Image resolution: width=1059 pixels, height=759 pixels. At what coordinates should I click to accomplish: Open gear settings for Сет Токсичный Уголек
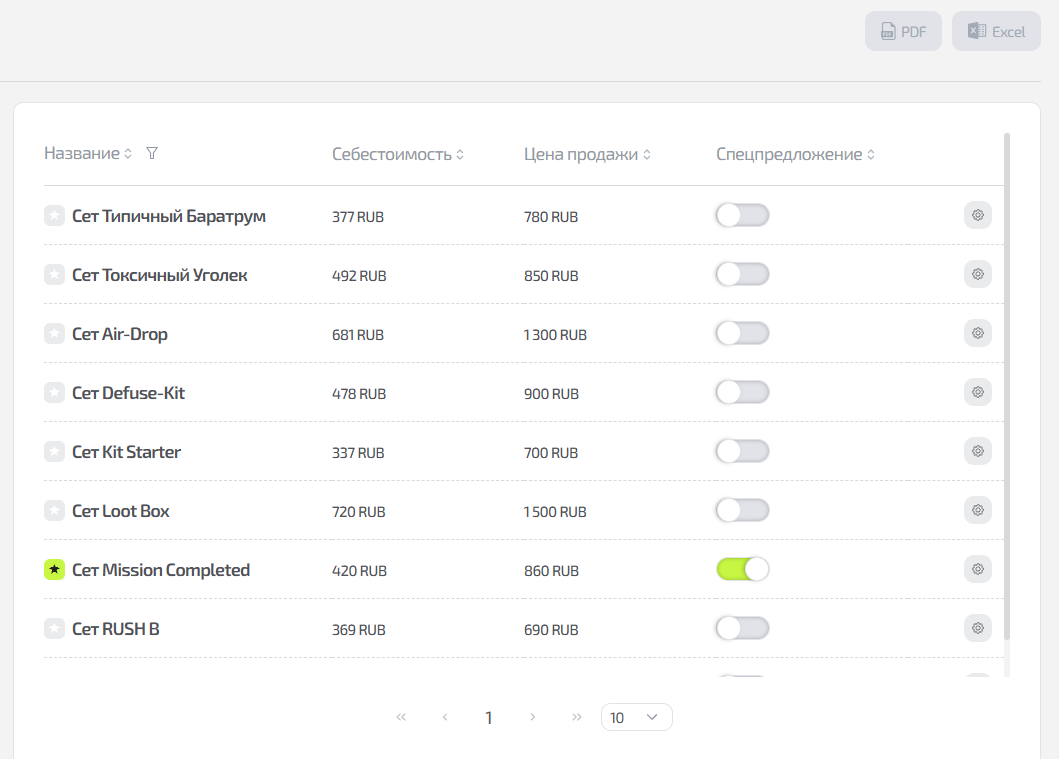[x=977, y=274]
